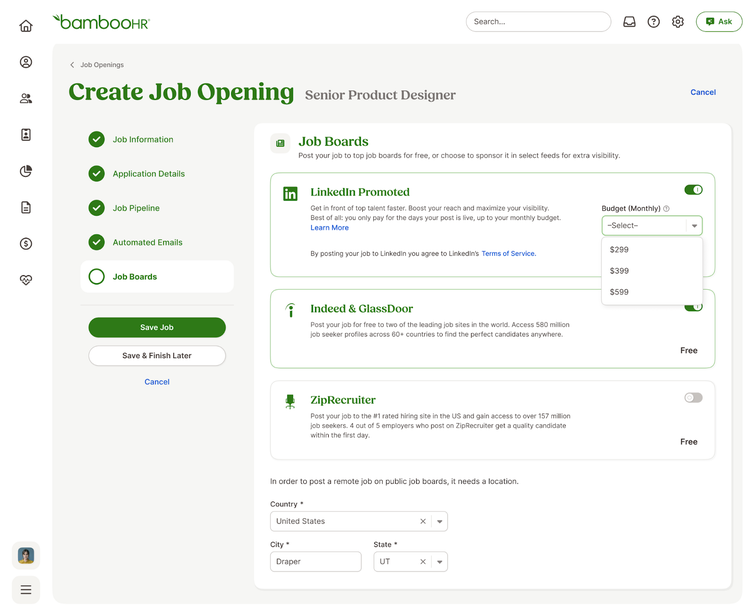Image resolution: width=750 pixels, height=616 pixels.
Task: Toggle the LinkedIn Promoted switch
Action: (693, 190)
